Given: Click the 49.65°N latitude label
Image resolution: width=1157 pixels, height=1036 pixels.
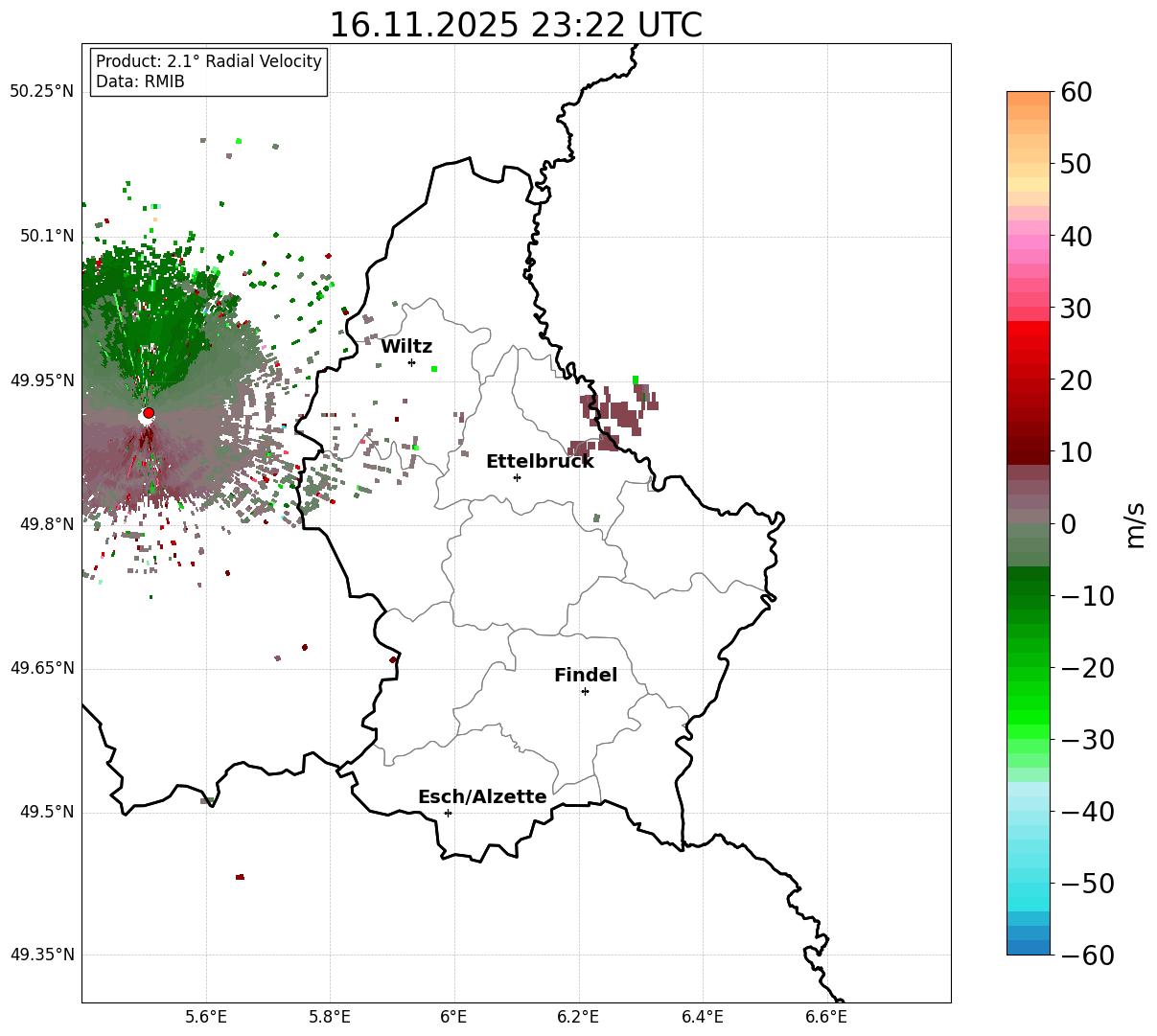Looking at the screenshot, I should tap(41, 668).
